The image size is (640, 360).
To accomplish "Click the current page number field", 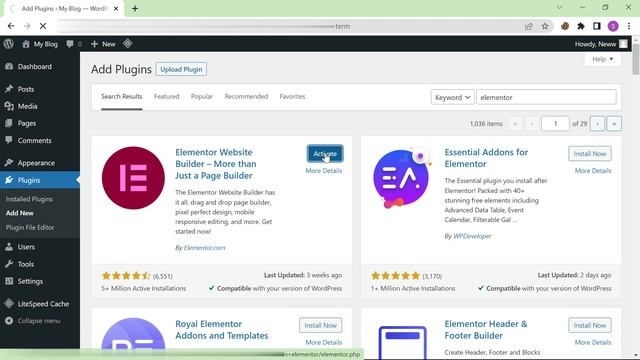I will point(555,124).
